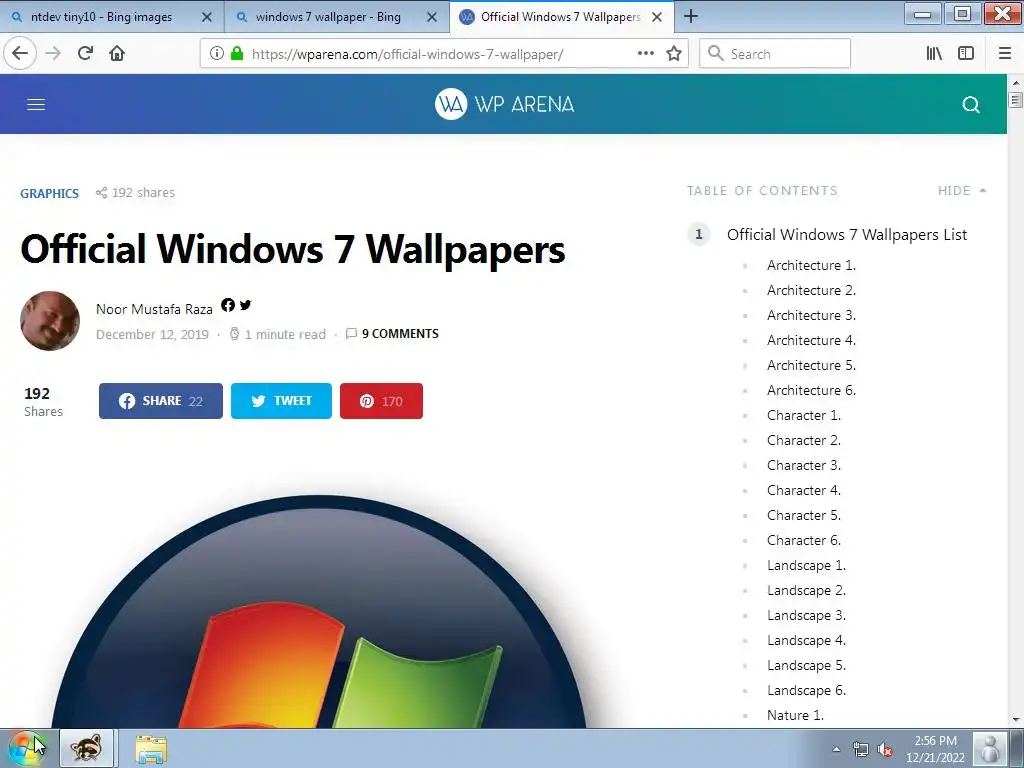Jump to Architecture 6 in contents
This screenshot has height=768, width=1024.
coord(811,391)
